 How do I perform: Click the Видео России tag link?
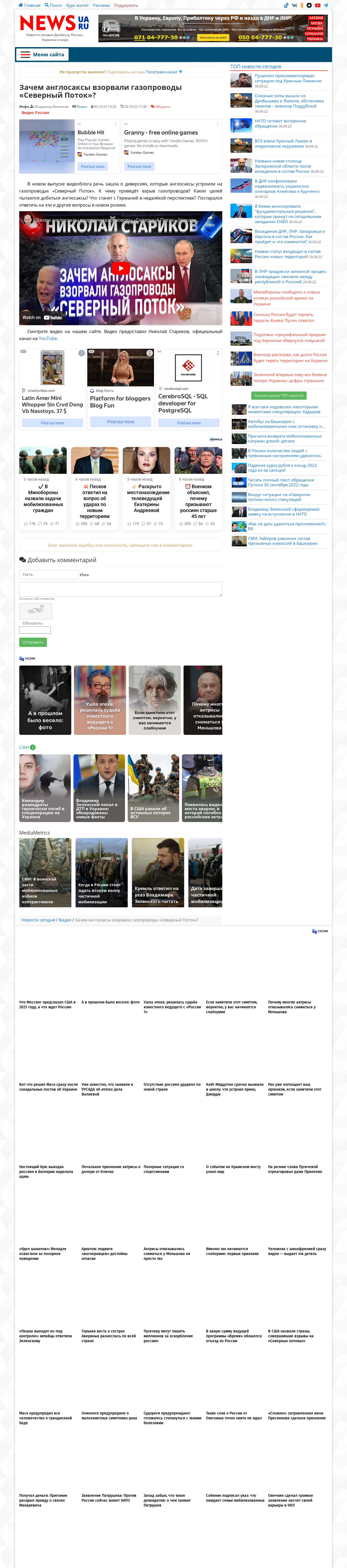coord(35,113)
